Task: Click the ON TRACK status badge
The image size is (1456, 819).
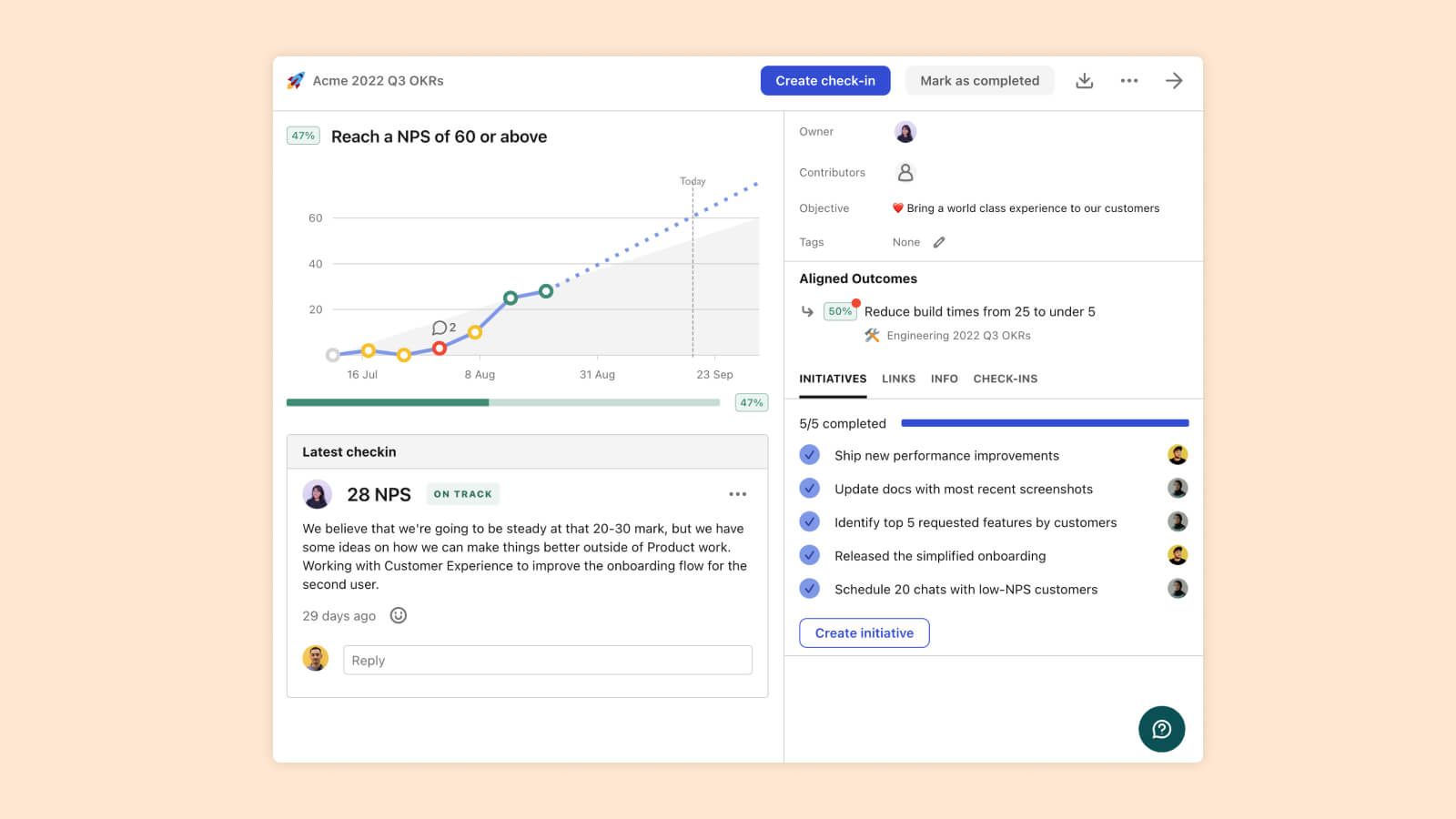Action: pyautogui.click(x=462, y=494)
